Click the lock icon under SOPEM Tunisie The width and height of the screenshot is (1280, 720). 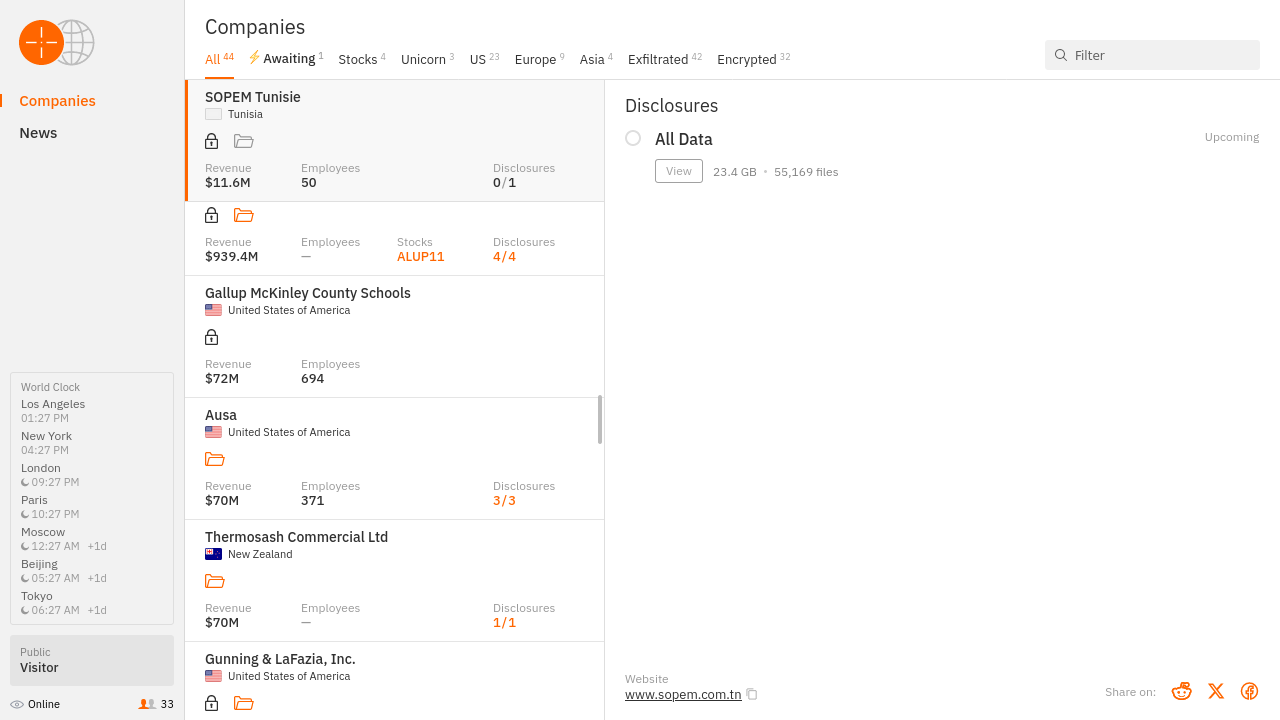(x=211, y=141)
